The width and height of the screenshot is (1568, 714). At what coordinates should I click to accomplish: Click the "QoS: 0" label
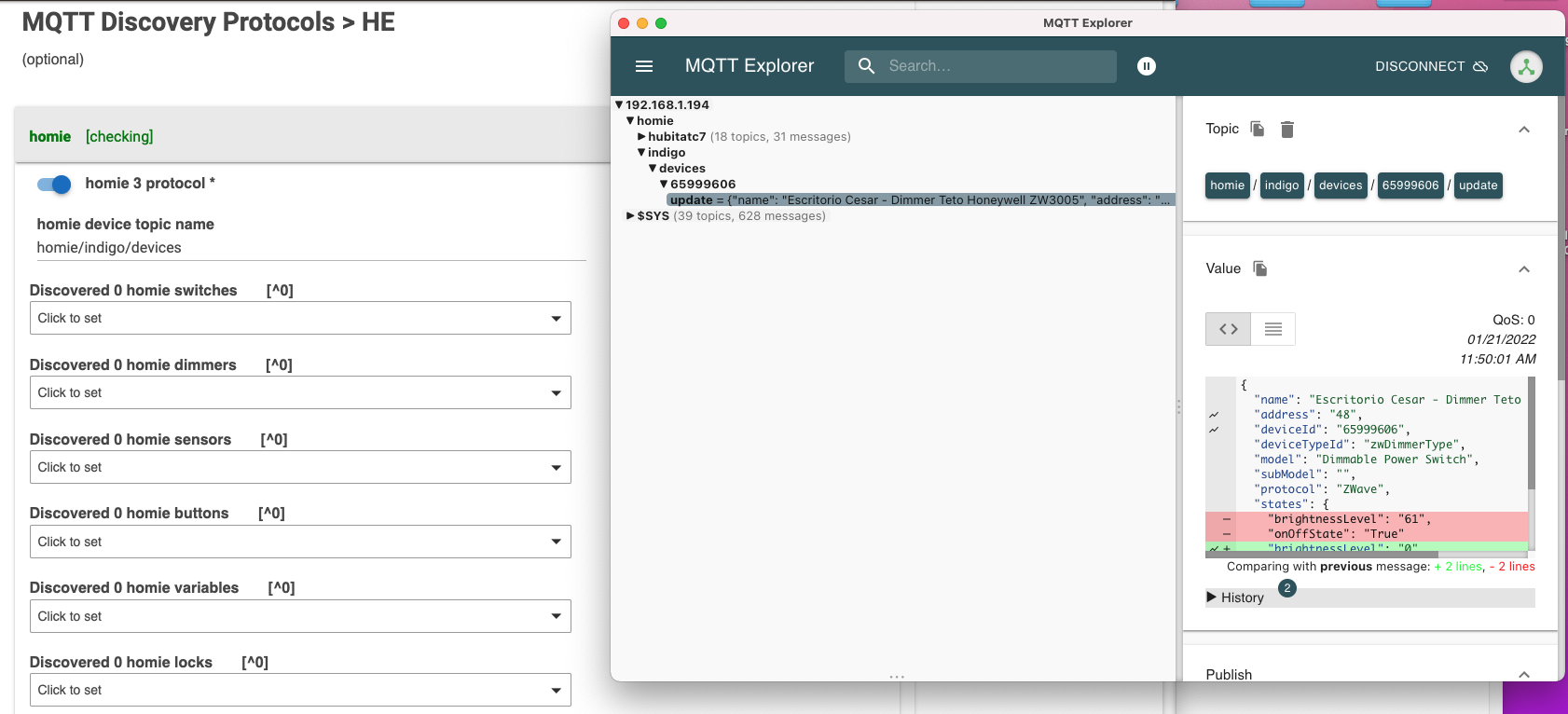tap(1514, 320)
